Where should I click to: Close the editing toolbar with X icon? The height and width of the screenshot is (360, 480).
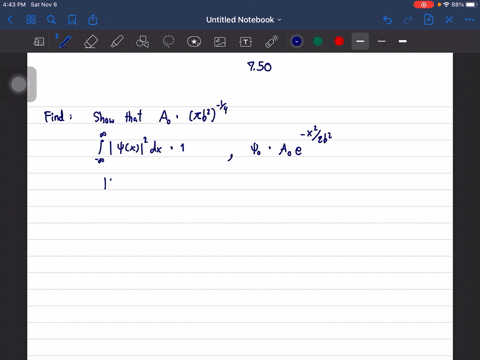click(x=449, y=20)
